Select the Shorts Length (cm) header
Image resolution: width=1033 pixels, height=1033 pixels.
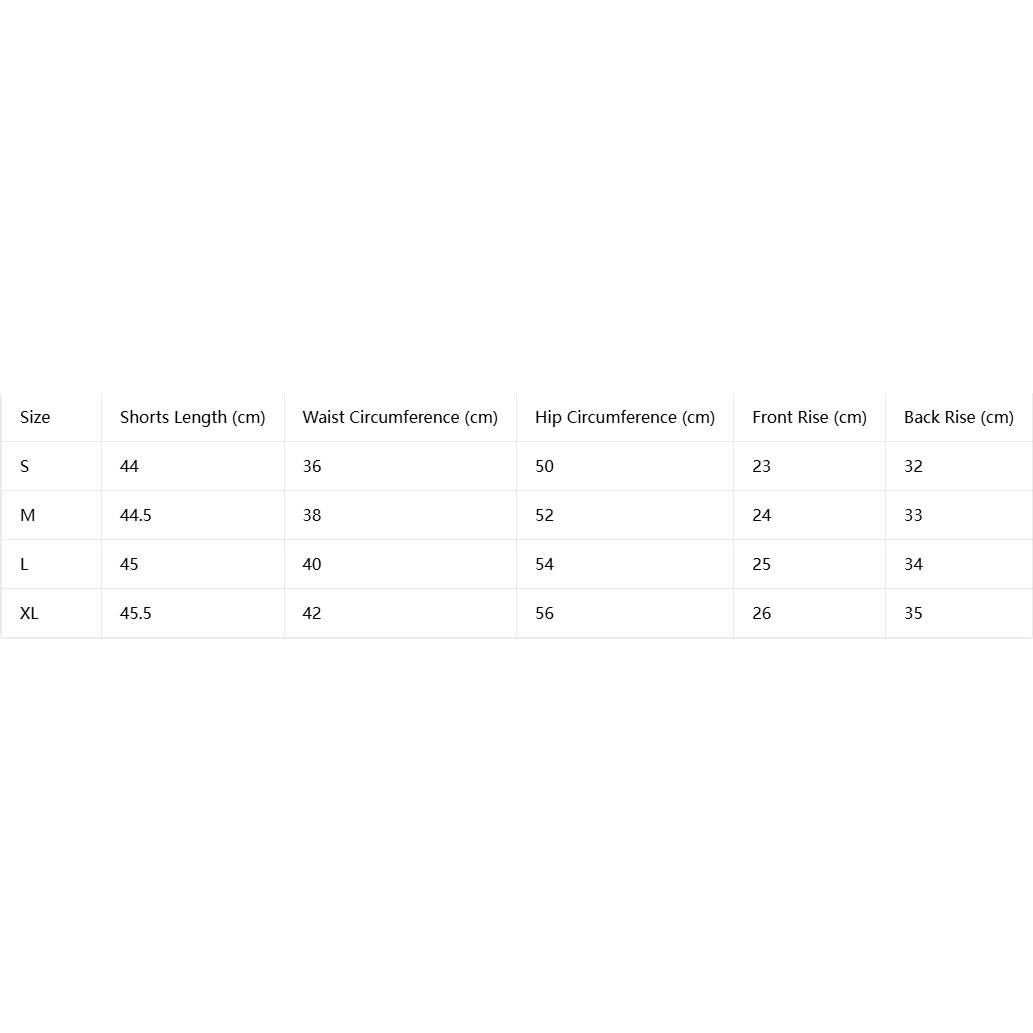(192, 418)
